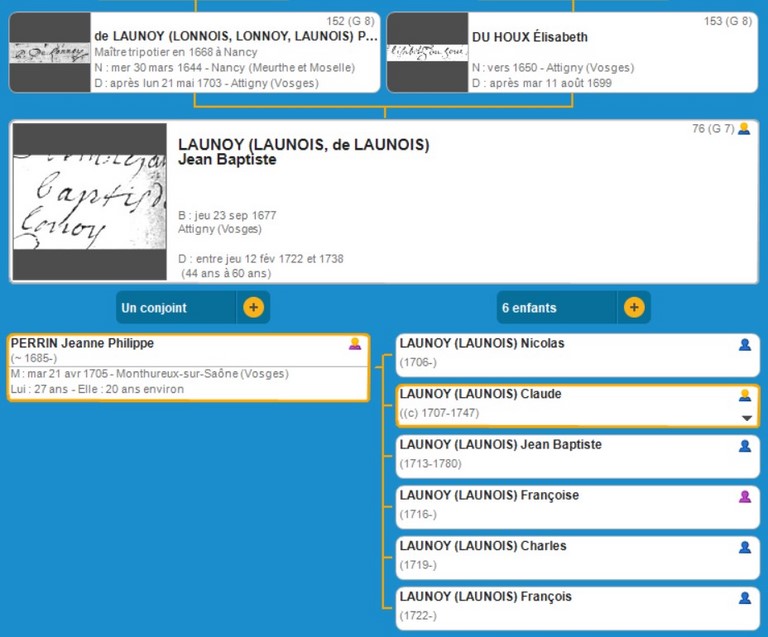View DU HOUX Élisabeth's signature thumbnail
Viewport: 768px width, 637px height.
tap(427, 52)
